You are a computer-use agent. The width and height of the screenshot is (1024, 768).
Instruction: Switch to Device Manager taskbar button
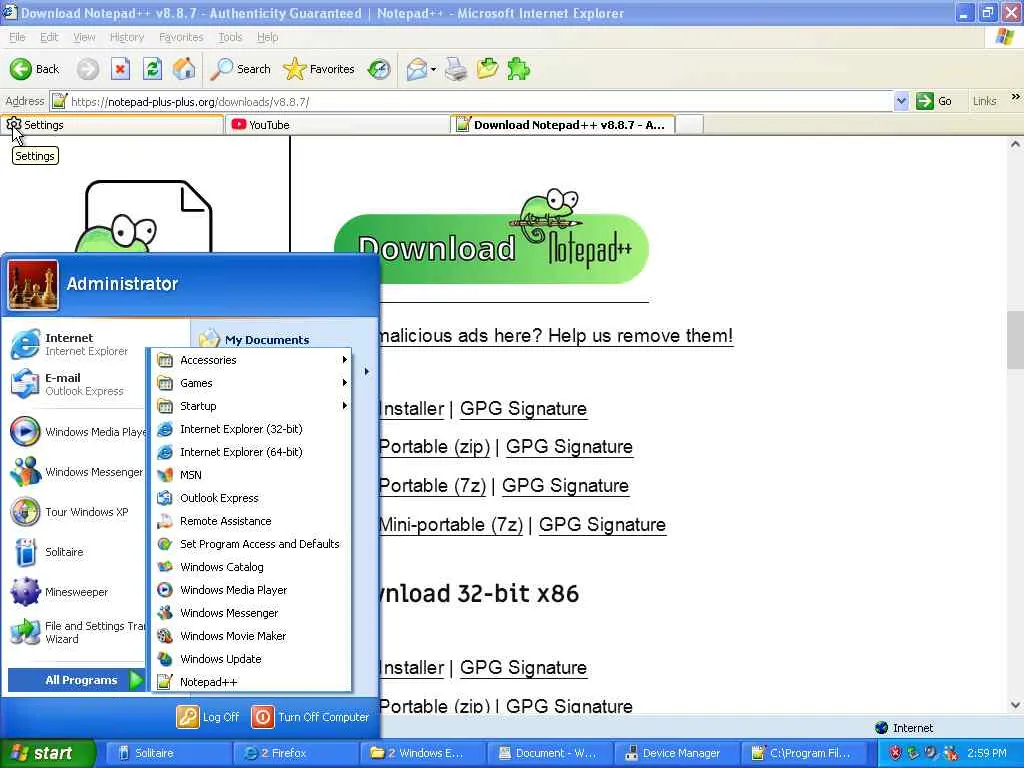coord(677,753)
